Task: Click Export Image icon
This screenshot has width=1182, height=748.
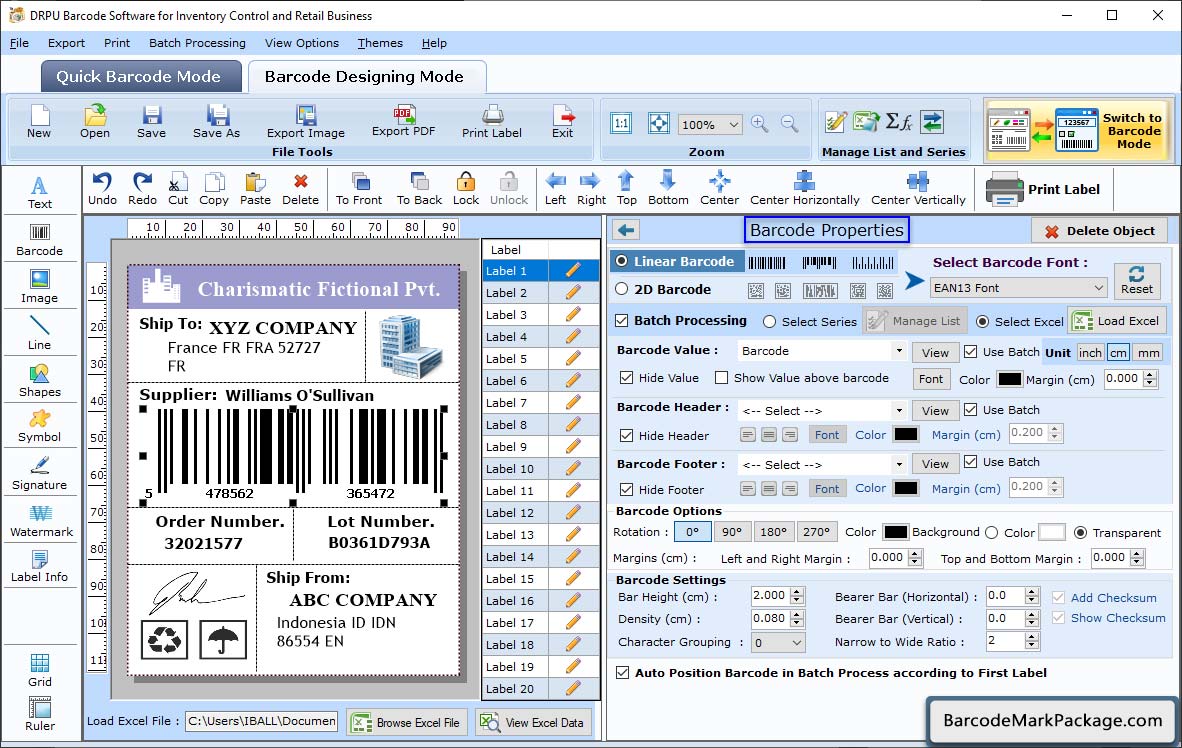Action: click(305, 122)
